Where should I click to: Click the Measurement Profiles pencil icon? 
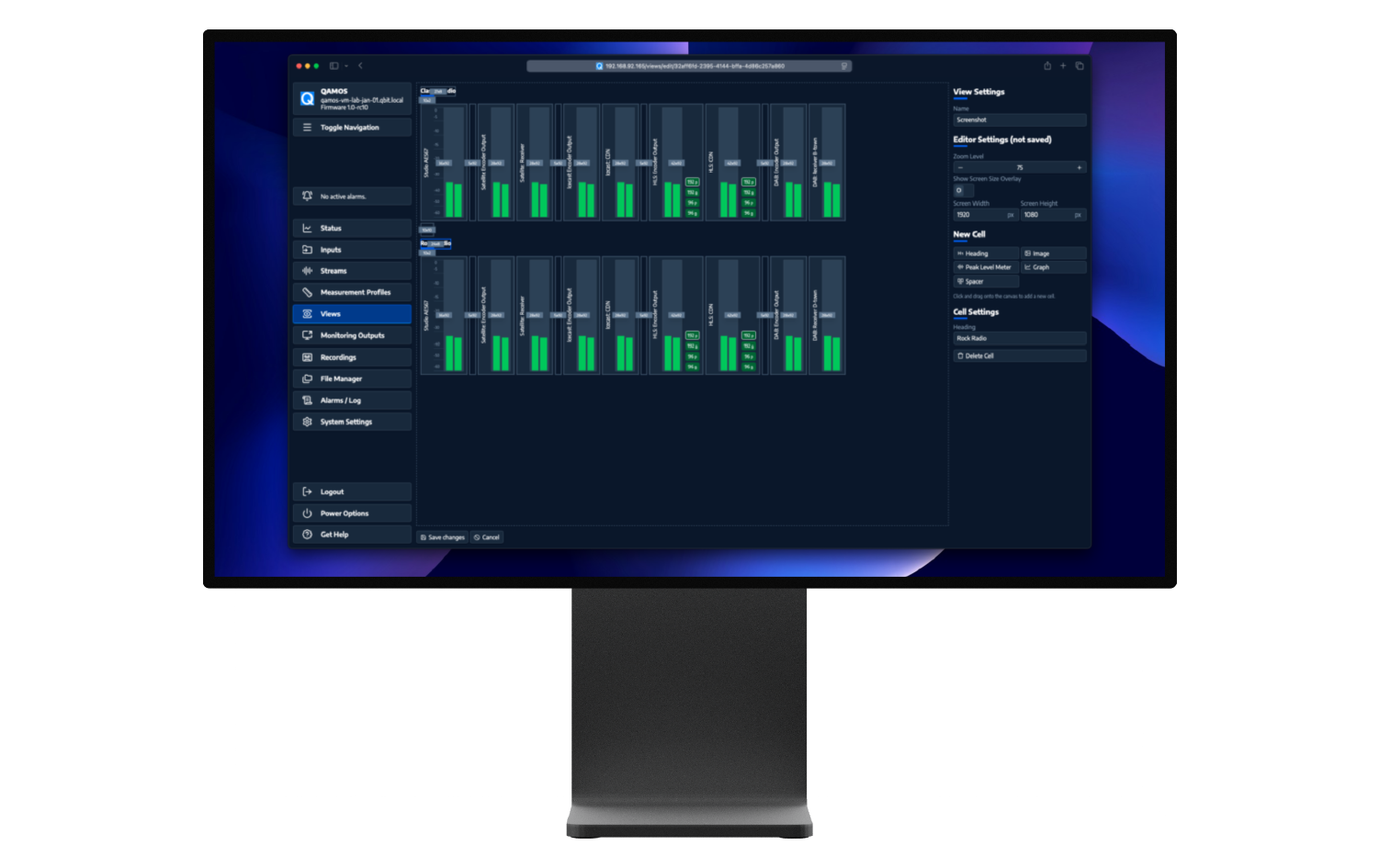(307, 291)
